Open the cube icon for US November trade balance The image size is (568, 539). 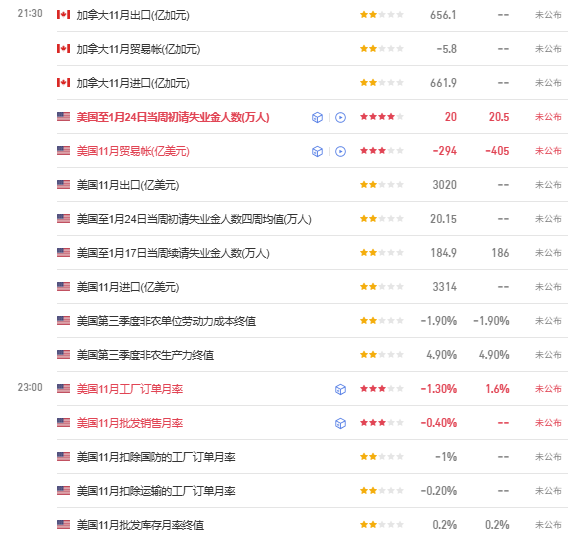point(317,151)
